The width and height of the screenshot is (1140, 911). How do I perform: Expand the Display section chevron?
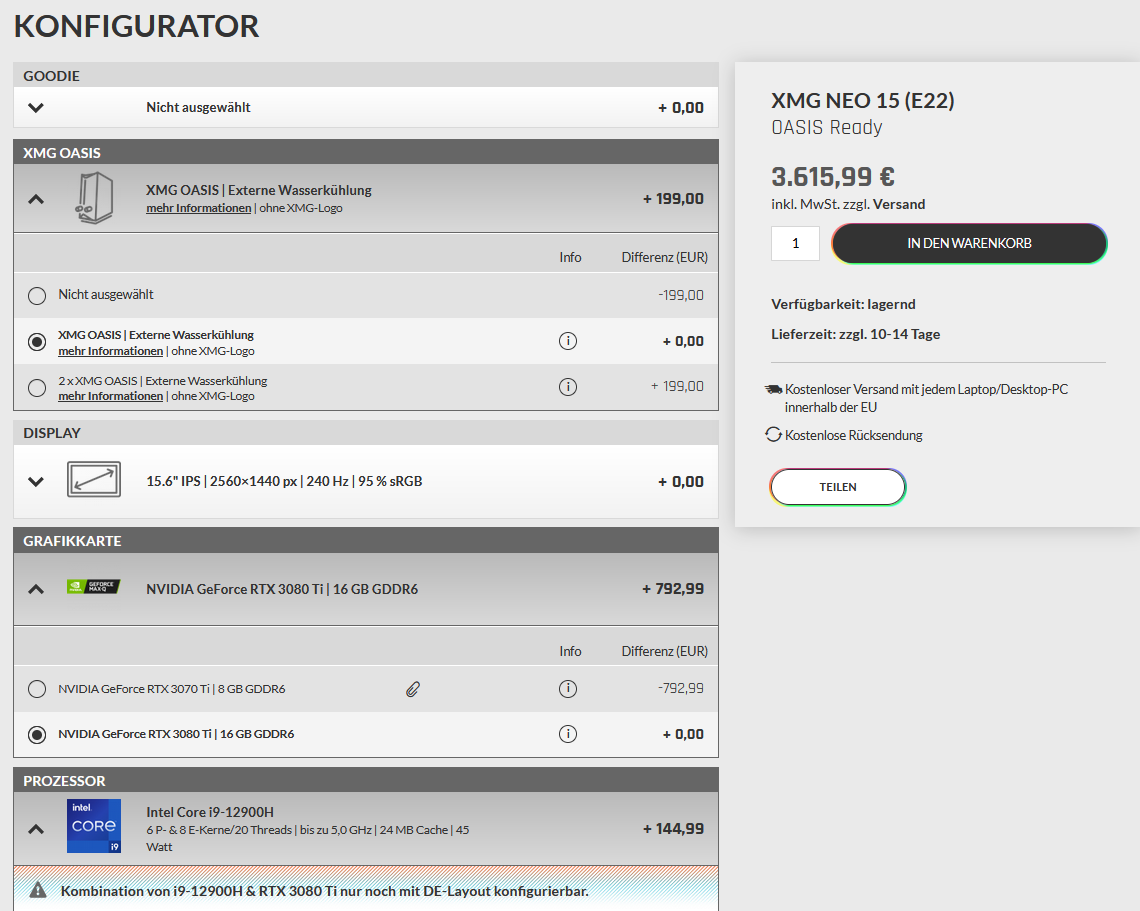click(x=36, y=481)
